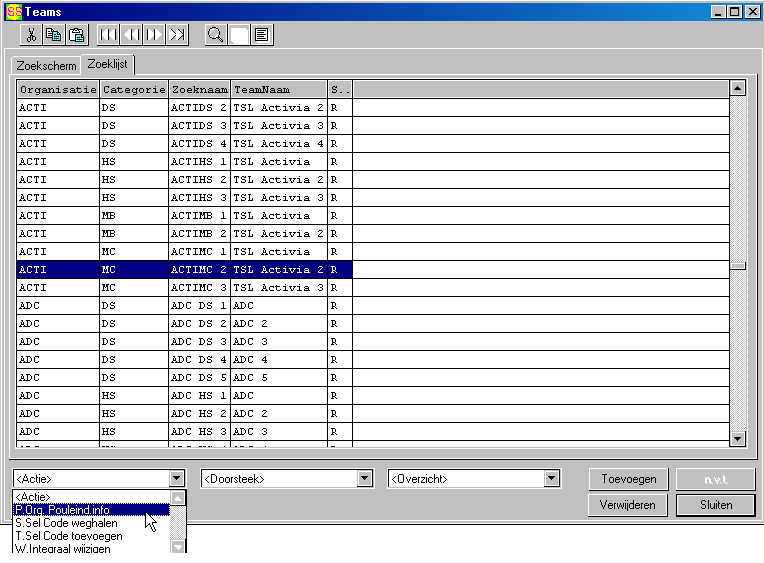This screenshot has height=563, width=764.
Task: Select row with Zoeknaam ACTIMC 1
Action: coord(184,252)
